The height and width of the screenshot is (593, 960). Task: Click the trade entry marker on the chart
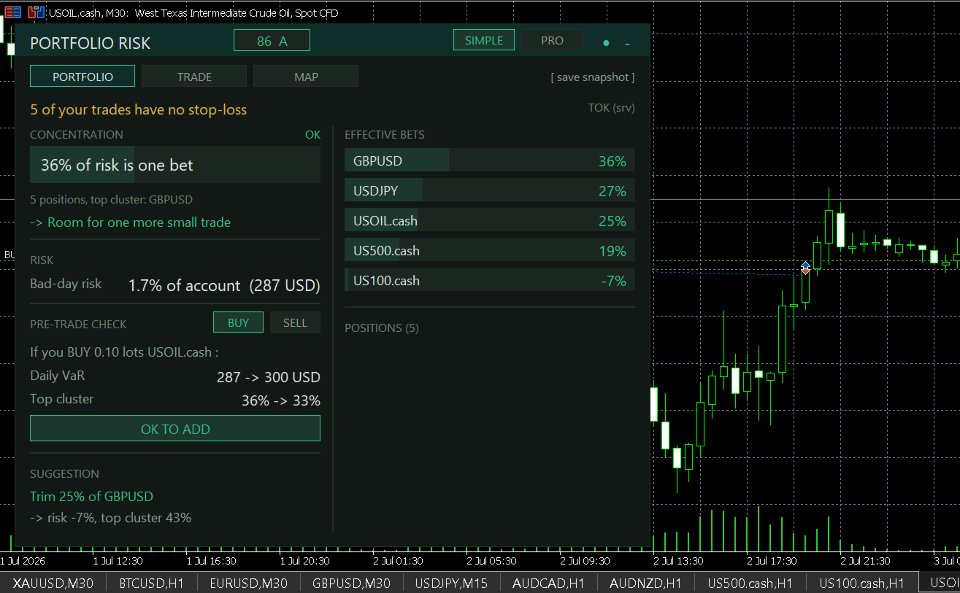[x=805, y=267]
